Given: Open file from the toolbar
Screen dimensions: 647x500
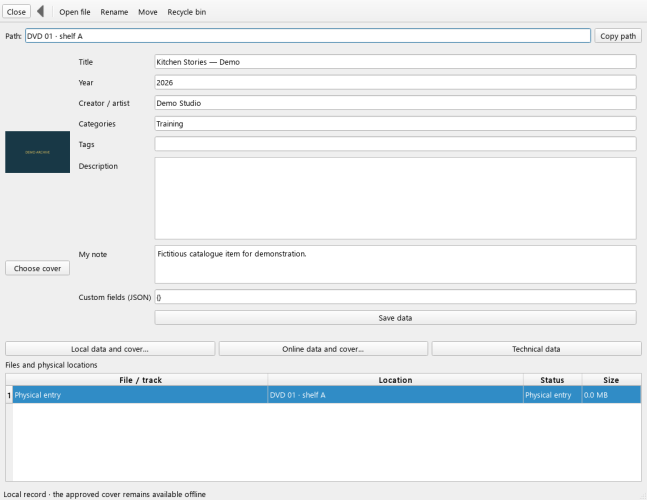Looking at the screenshot, I should tap(75, 12).
